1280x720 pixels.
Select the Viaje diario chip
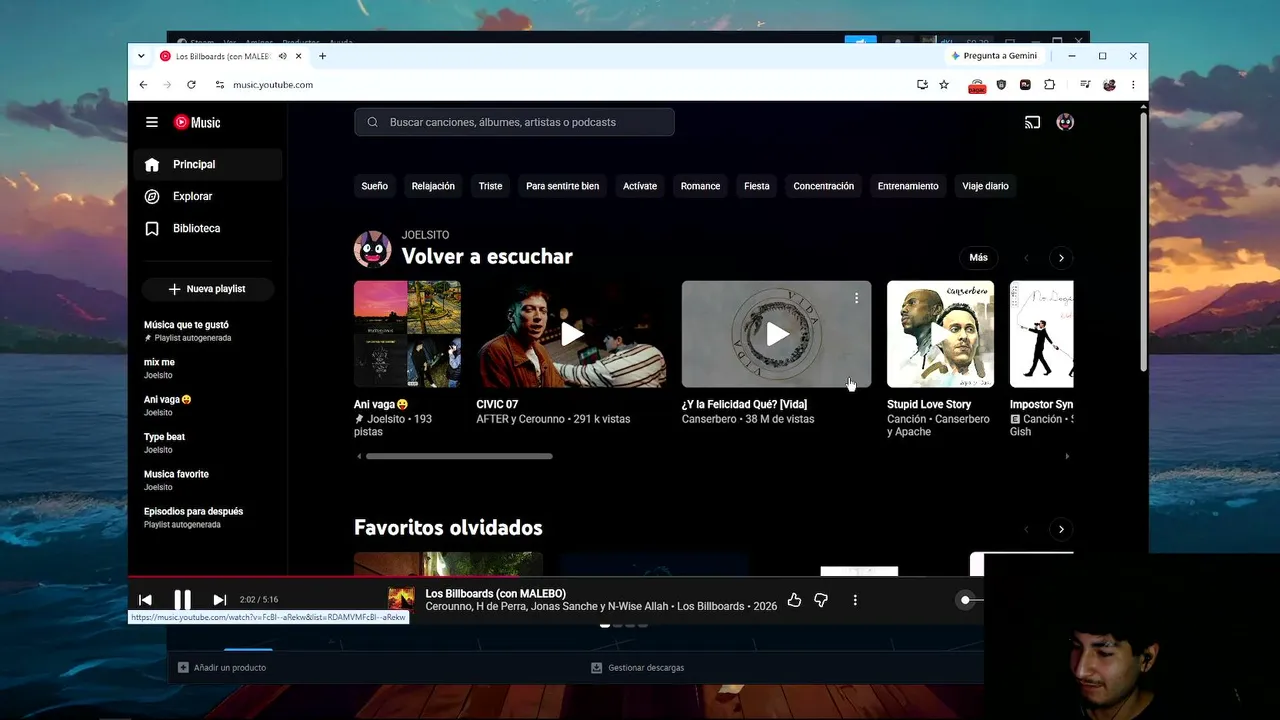pyautogui.click(x=985, y=186)
